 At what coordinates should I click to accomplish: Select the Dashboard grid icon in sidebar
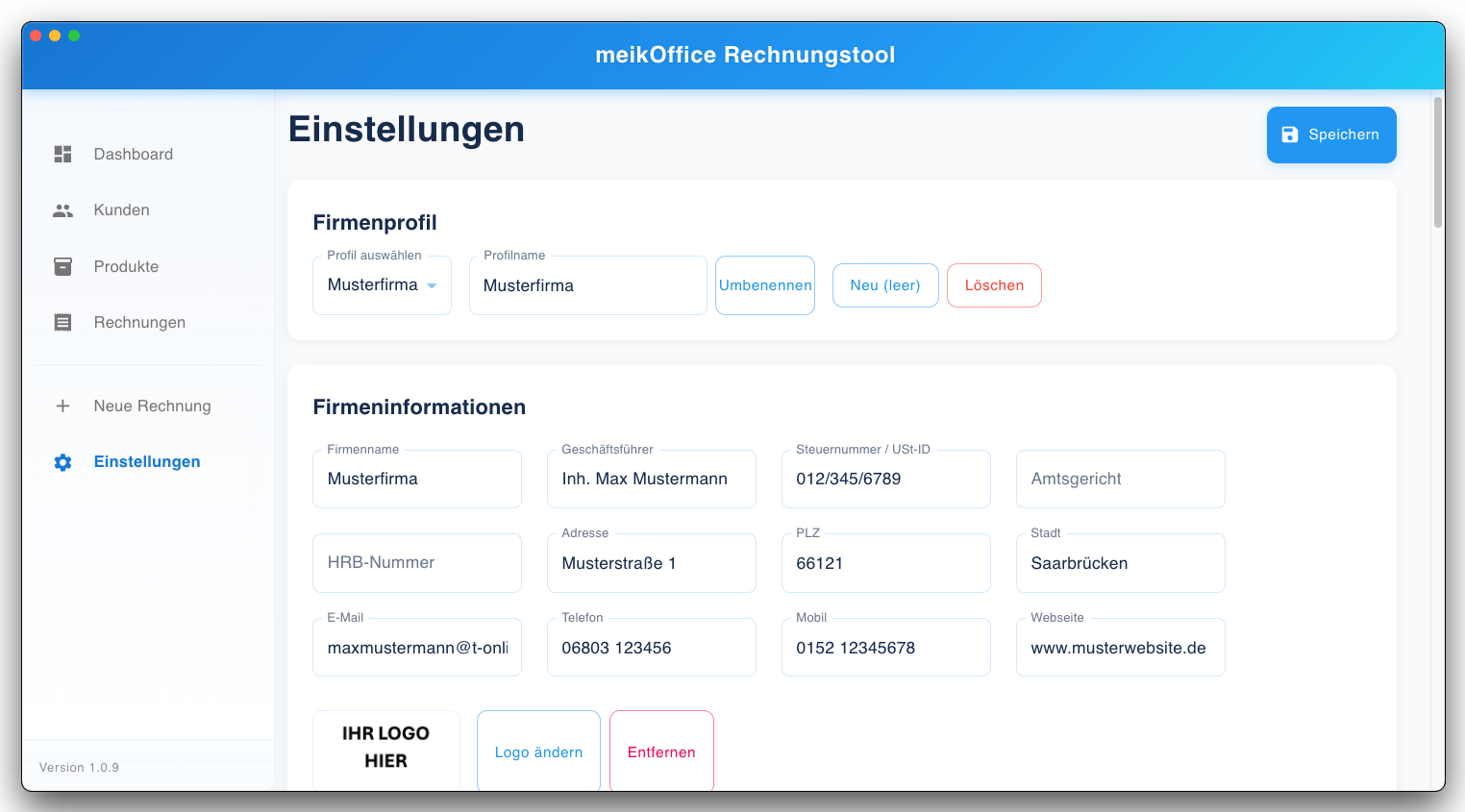pos(62,154)
